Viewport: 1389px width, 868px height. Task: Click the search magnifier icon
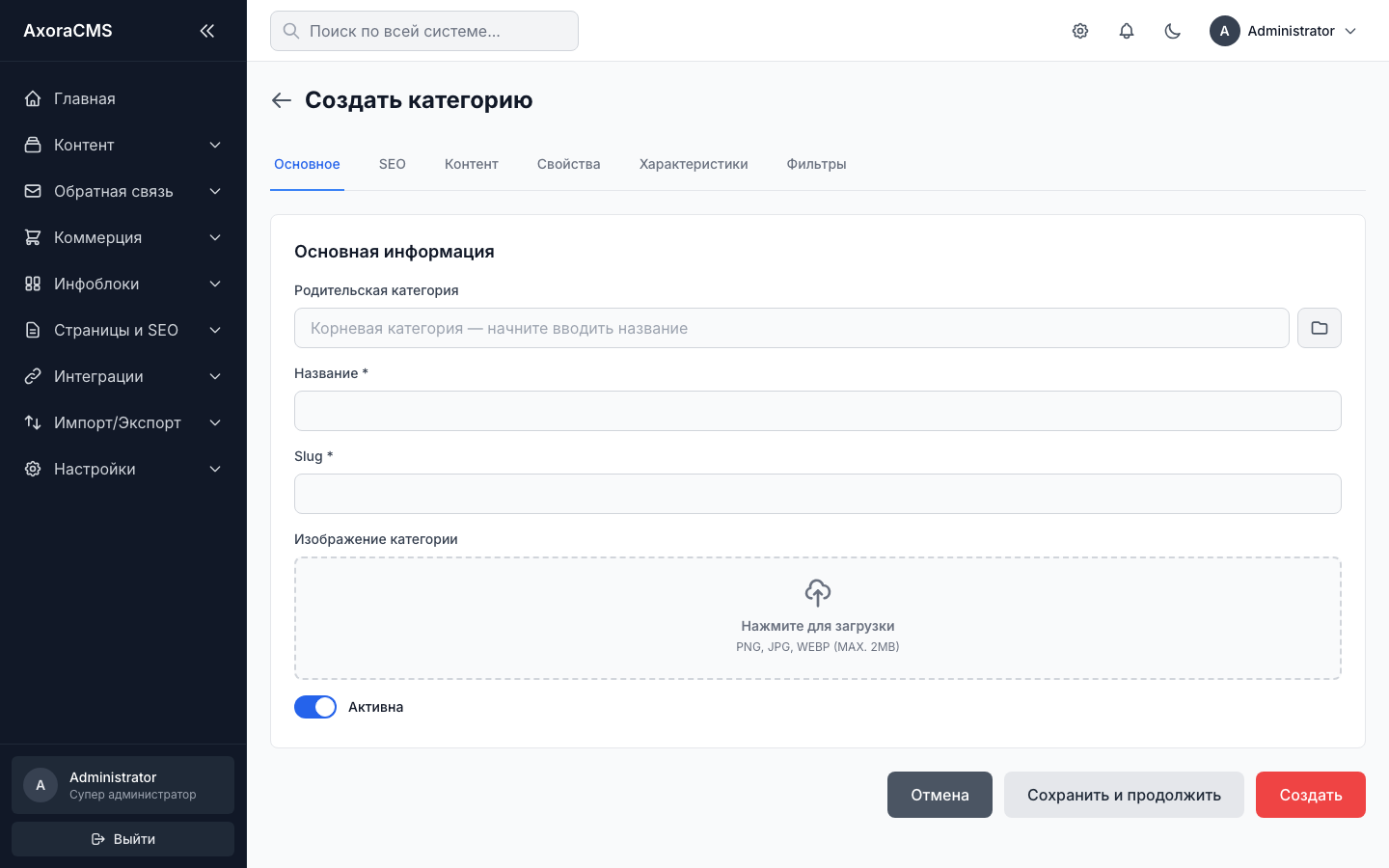pyautogui.click(x=291, y=31)
